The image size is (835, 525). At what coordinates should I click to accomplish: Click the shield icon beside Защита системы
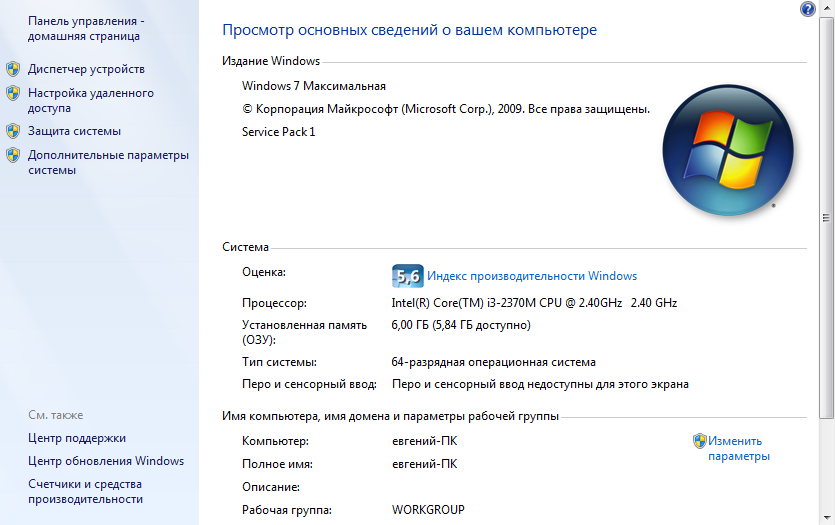pyautogui.click(x=13, y=131)
